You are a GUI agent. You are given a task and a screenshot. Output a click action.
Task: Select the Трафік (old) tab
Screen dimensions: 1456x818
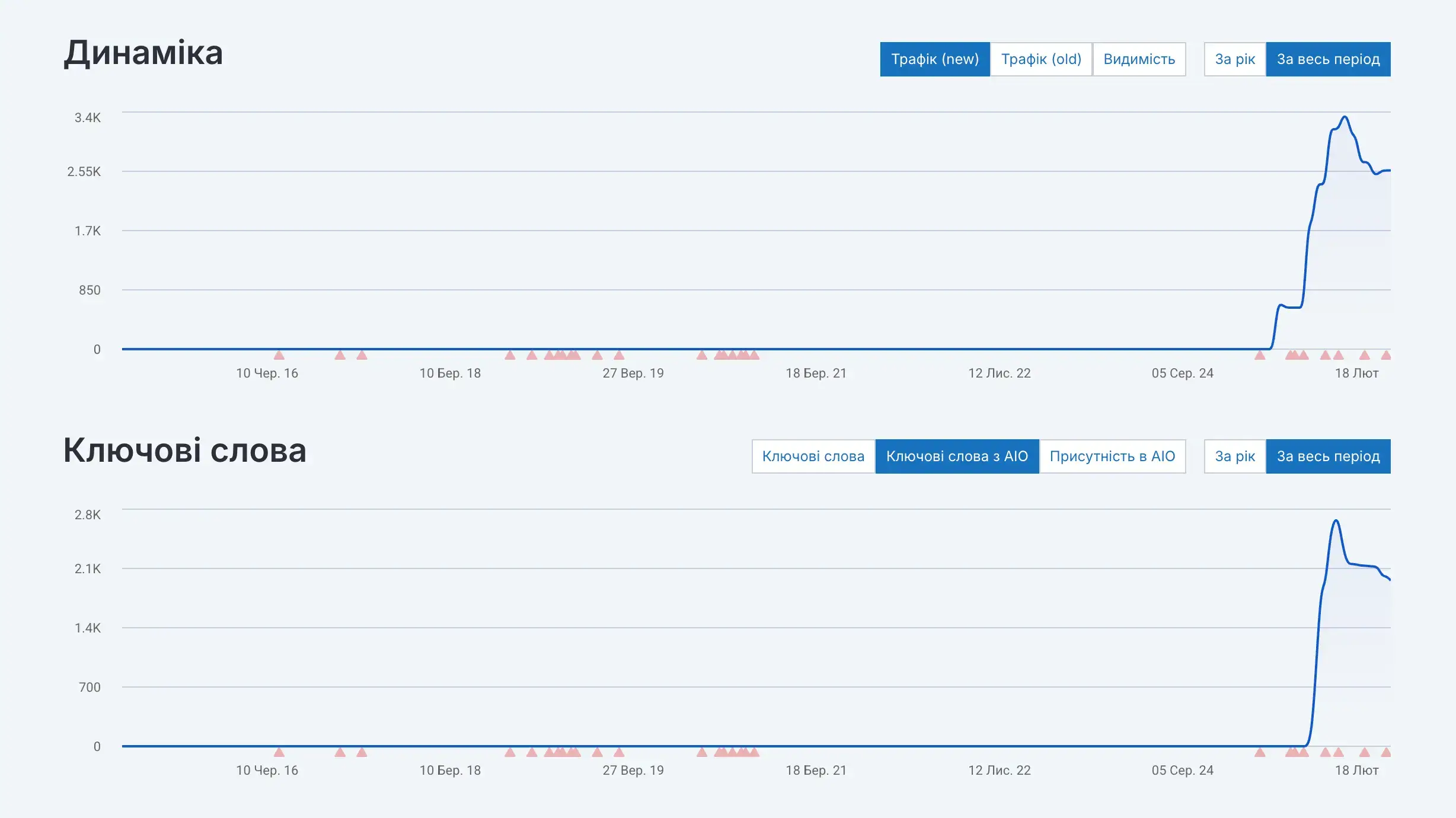point(1041,59)
